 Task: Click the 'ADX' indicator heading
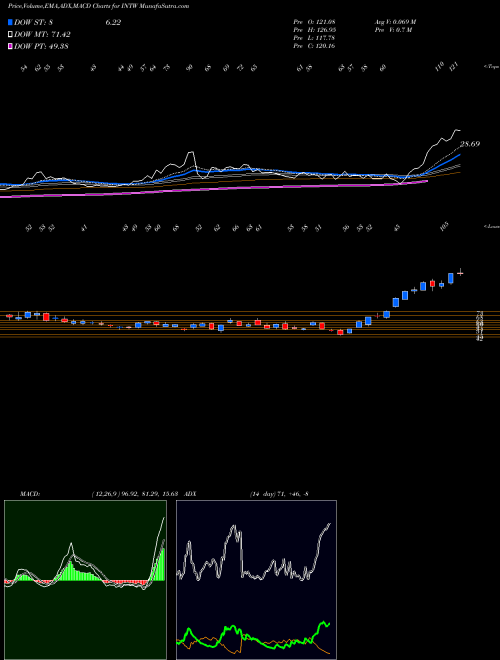coord(191,494)
